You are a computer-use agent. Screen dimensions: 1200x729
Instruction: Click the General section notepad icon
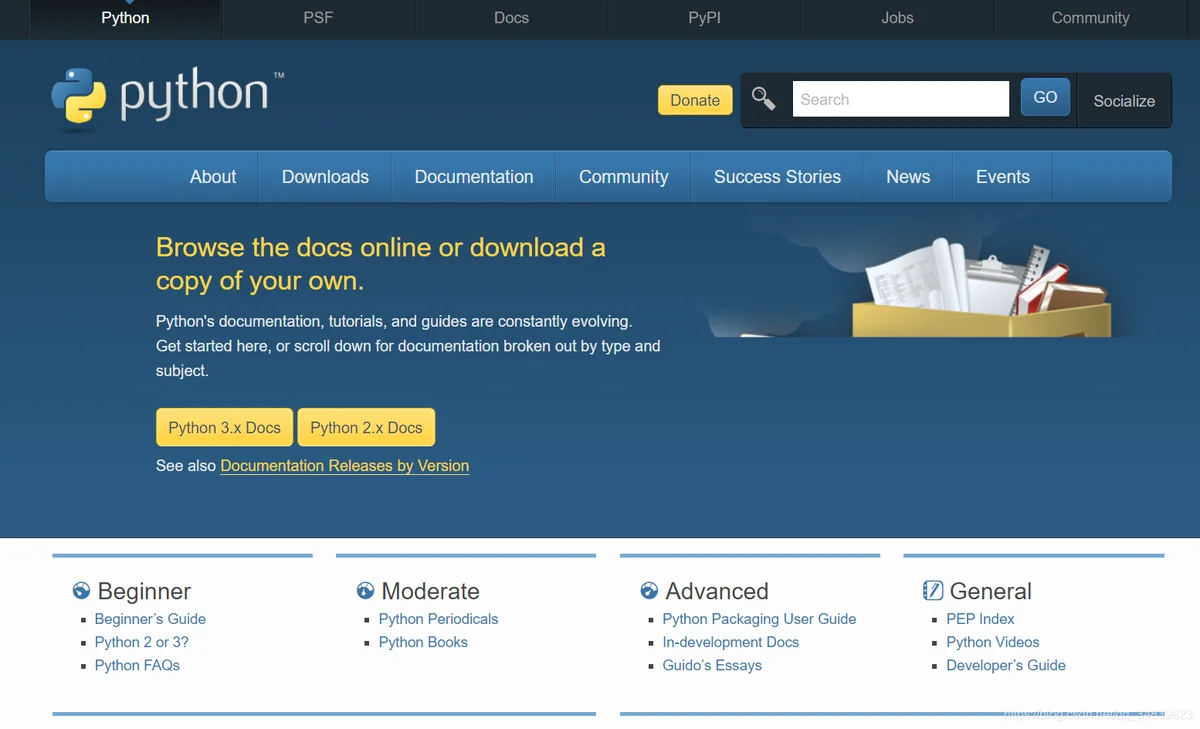[933, 591]
